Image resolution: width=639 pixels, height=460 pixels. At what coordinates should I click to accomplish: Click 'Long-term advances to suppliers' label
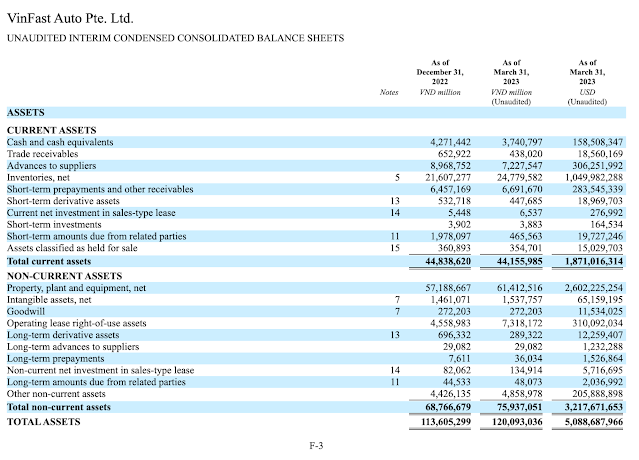click(73, 347)
